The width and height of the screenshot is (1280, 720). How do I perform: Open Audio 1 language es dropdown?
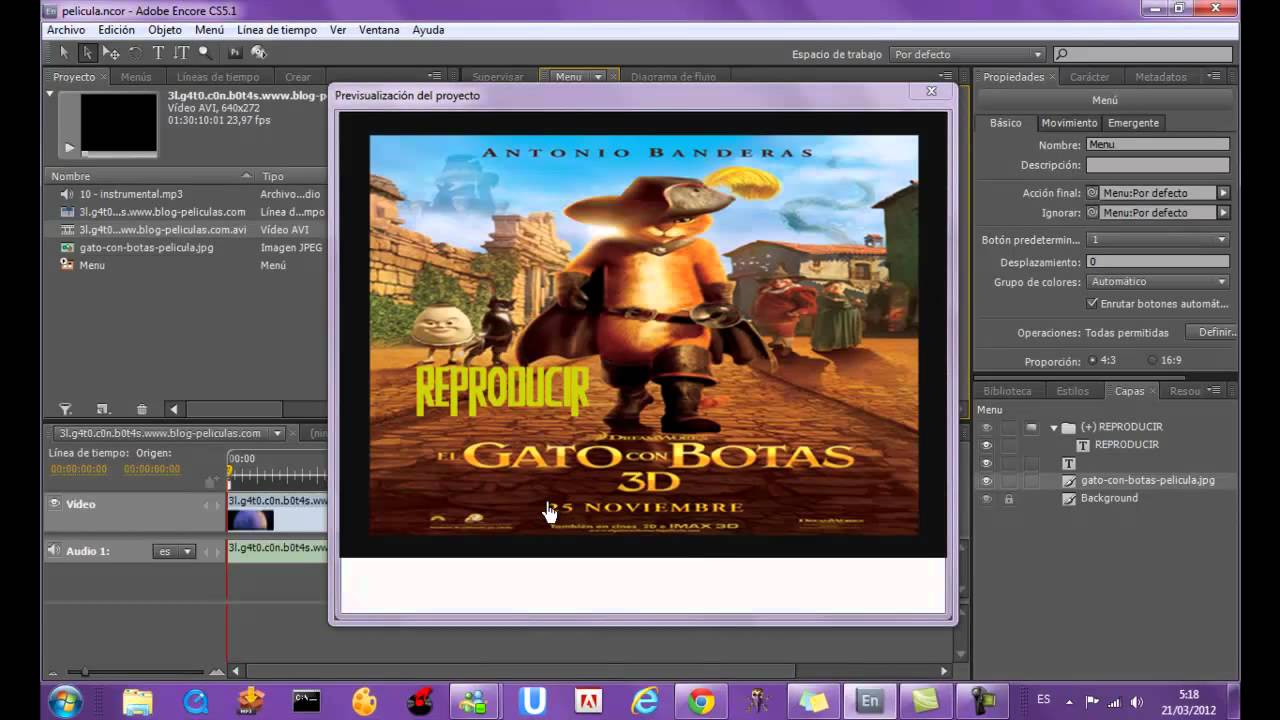click(174, 551)
